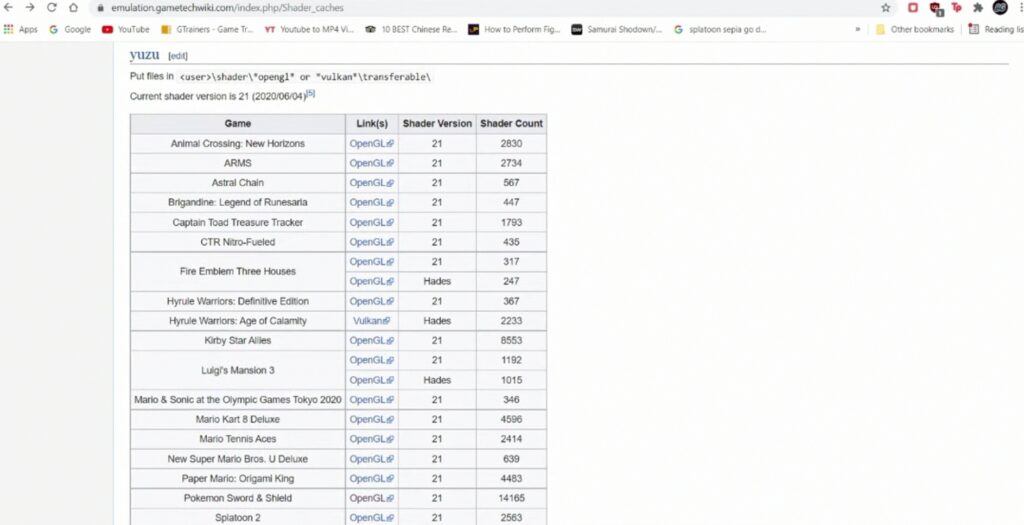
Task: Open How to Perform Fig... bookmark
Action: [x=515, y=29]
